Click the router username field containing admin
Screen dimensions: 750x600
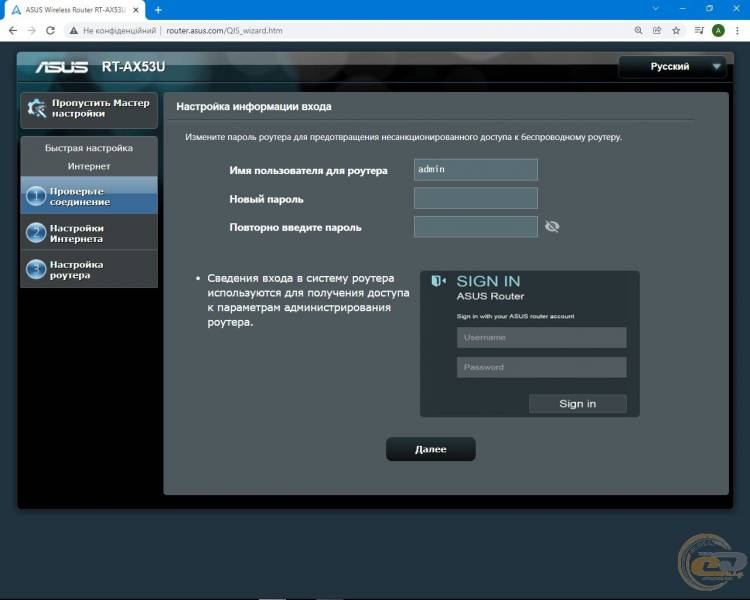pos(475,169)
